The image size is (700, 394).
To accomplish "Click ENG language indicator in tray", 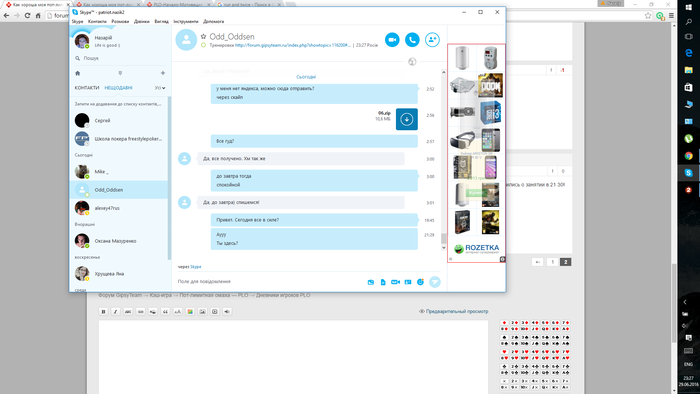I will pos(688,365).
